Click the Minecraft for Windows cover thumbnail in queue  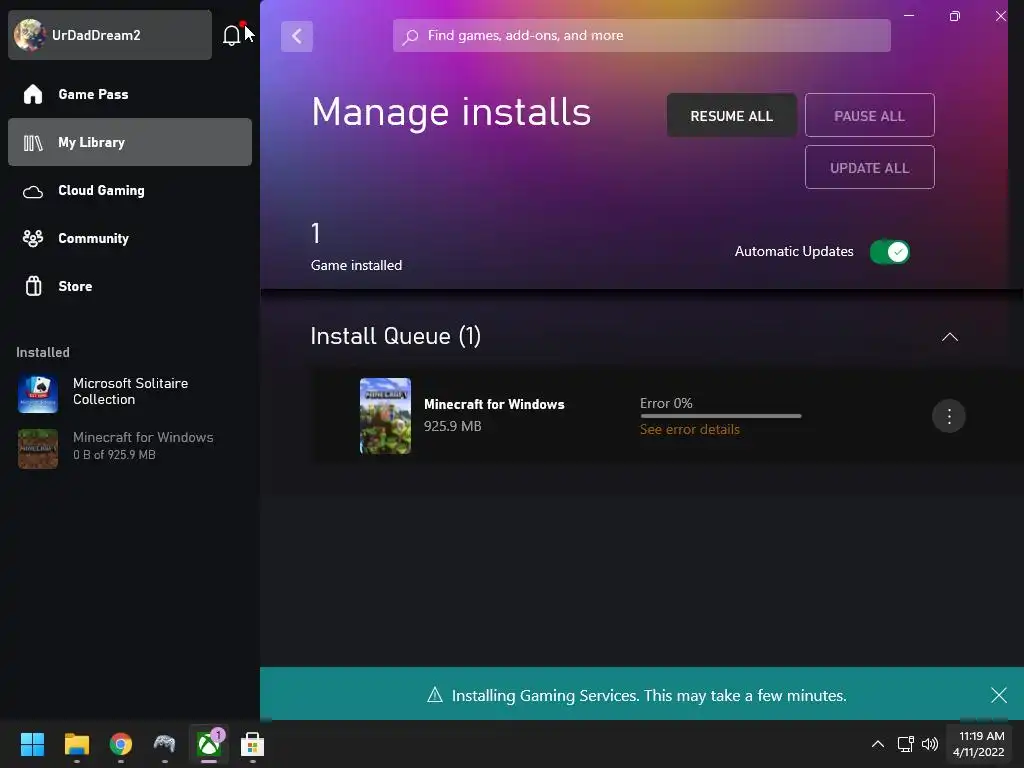pyautogui.click(x=385, y=416)
